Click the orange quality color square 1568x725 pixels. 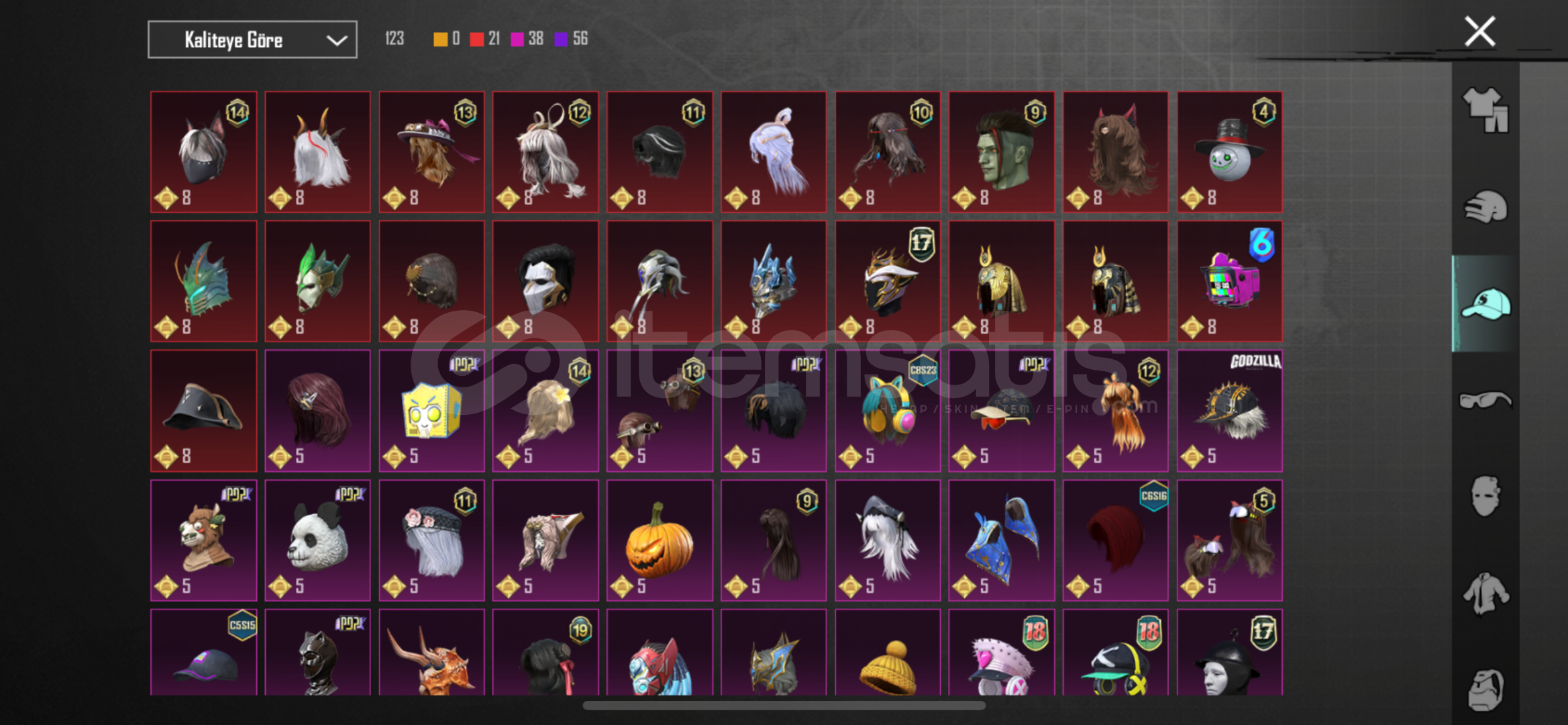point(440,39)
